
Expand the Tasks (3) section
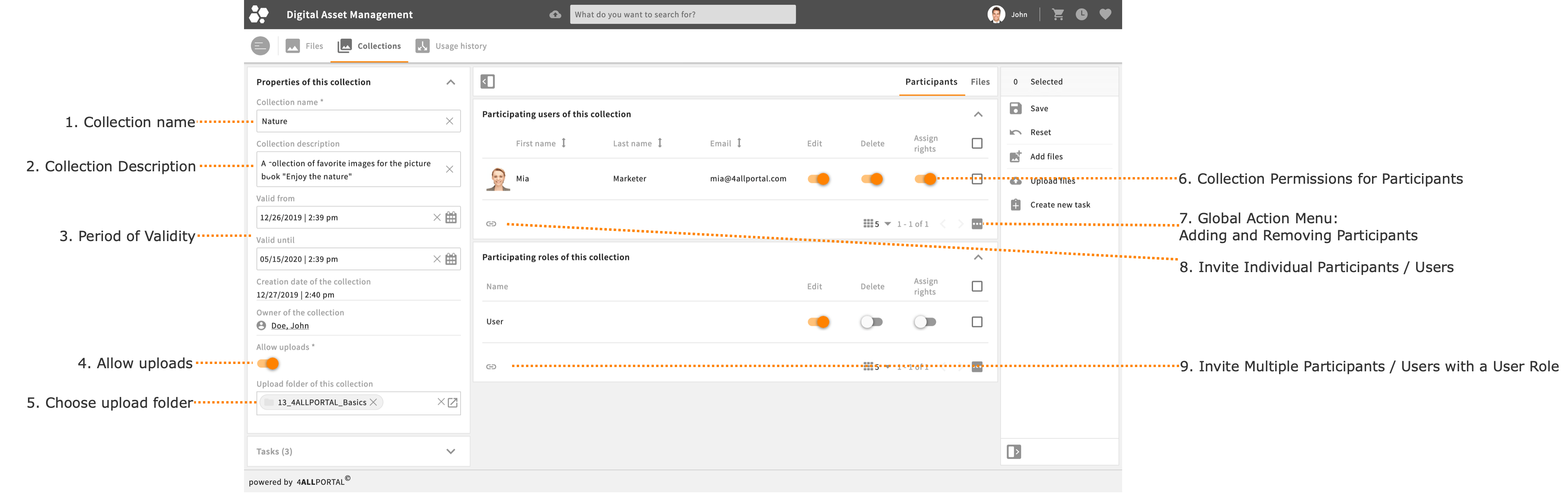point(450,451)
